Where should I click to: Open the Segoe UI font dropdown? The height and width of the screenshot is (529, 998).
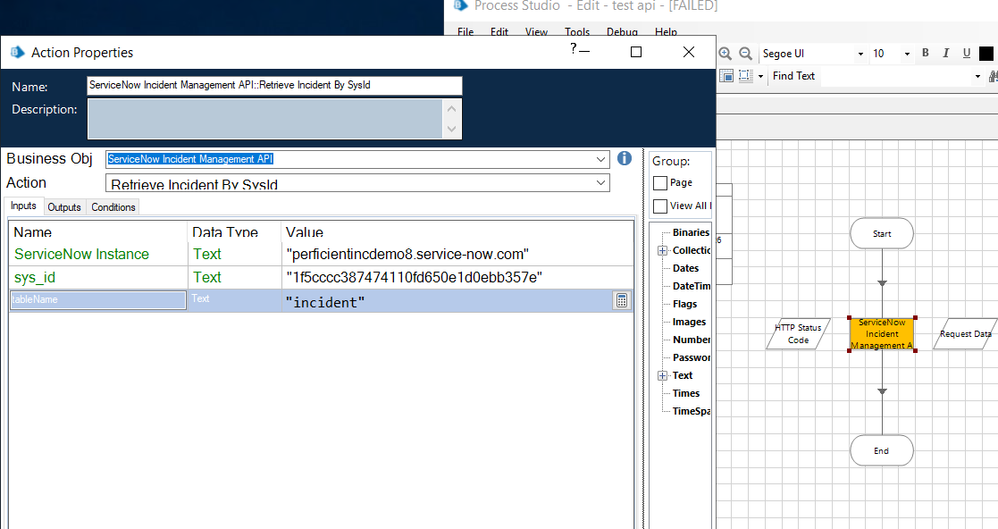tap(861, 54)
